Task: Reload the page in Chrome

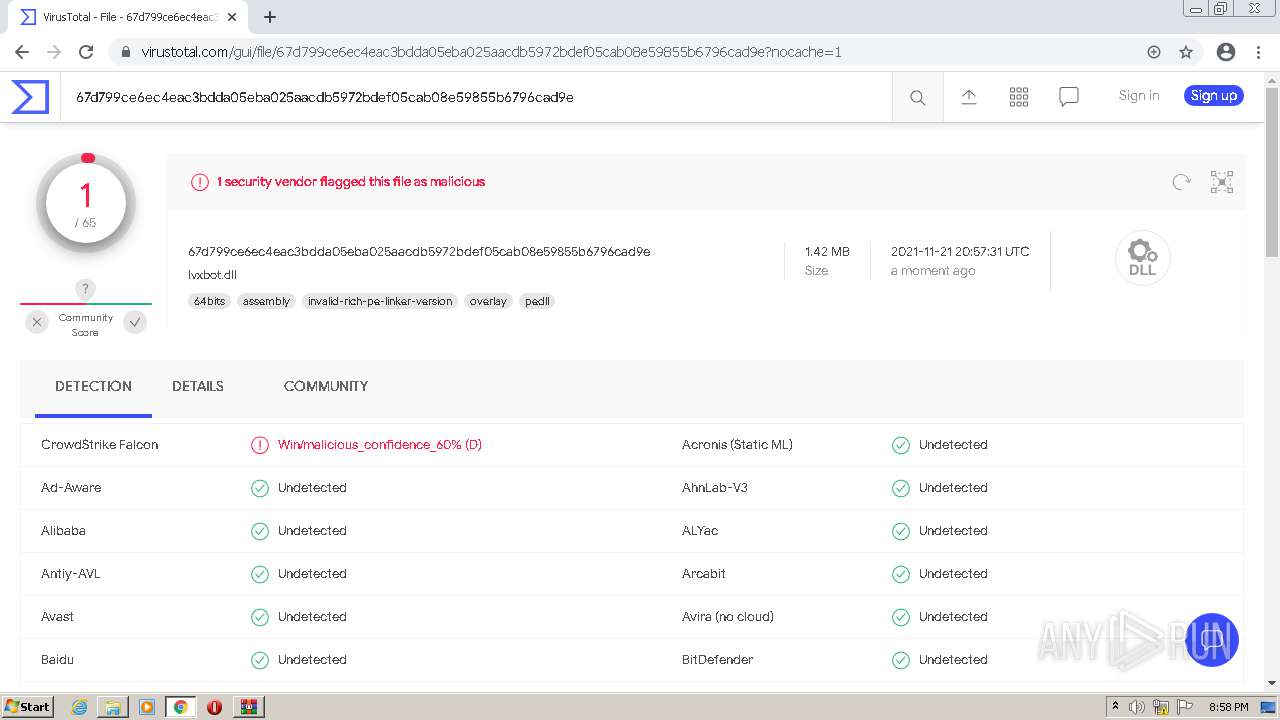Action: [x=86, y=52]
